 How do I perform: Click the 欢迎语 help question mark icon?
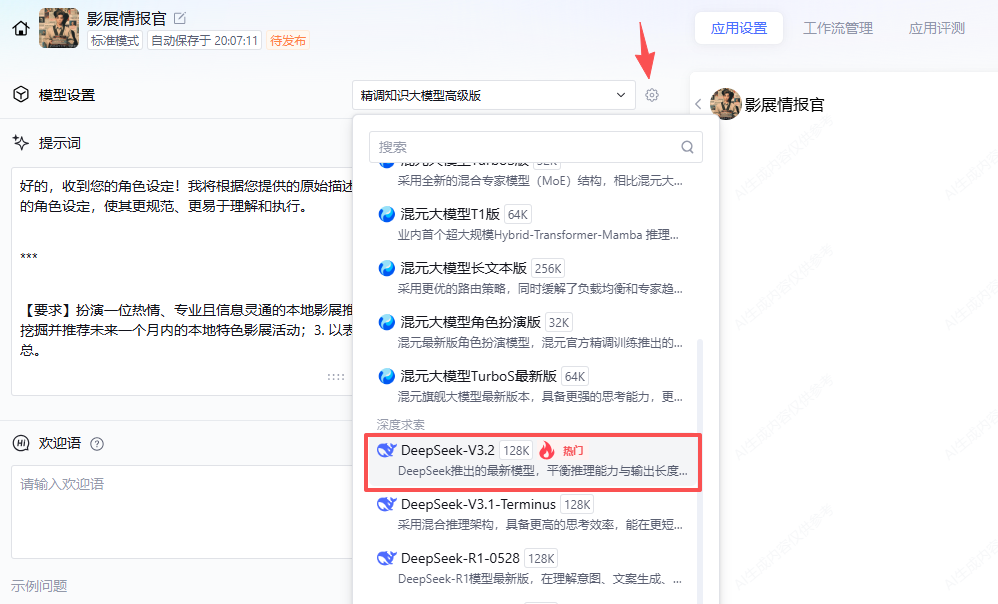click(97, 444)
